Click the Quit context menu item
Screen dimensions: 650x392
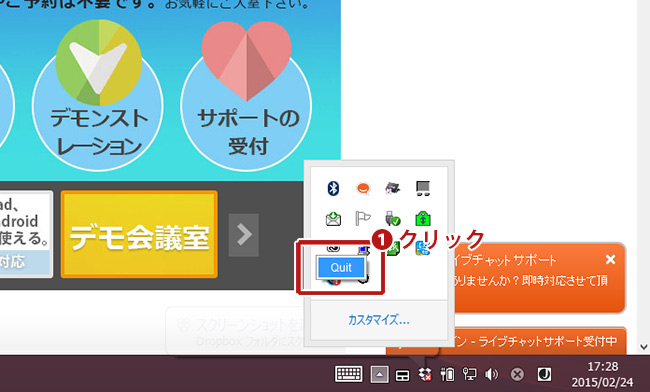coord(341,268)
